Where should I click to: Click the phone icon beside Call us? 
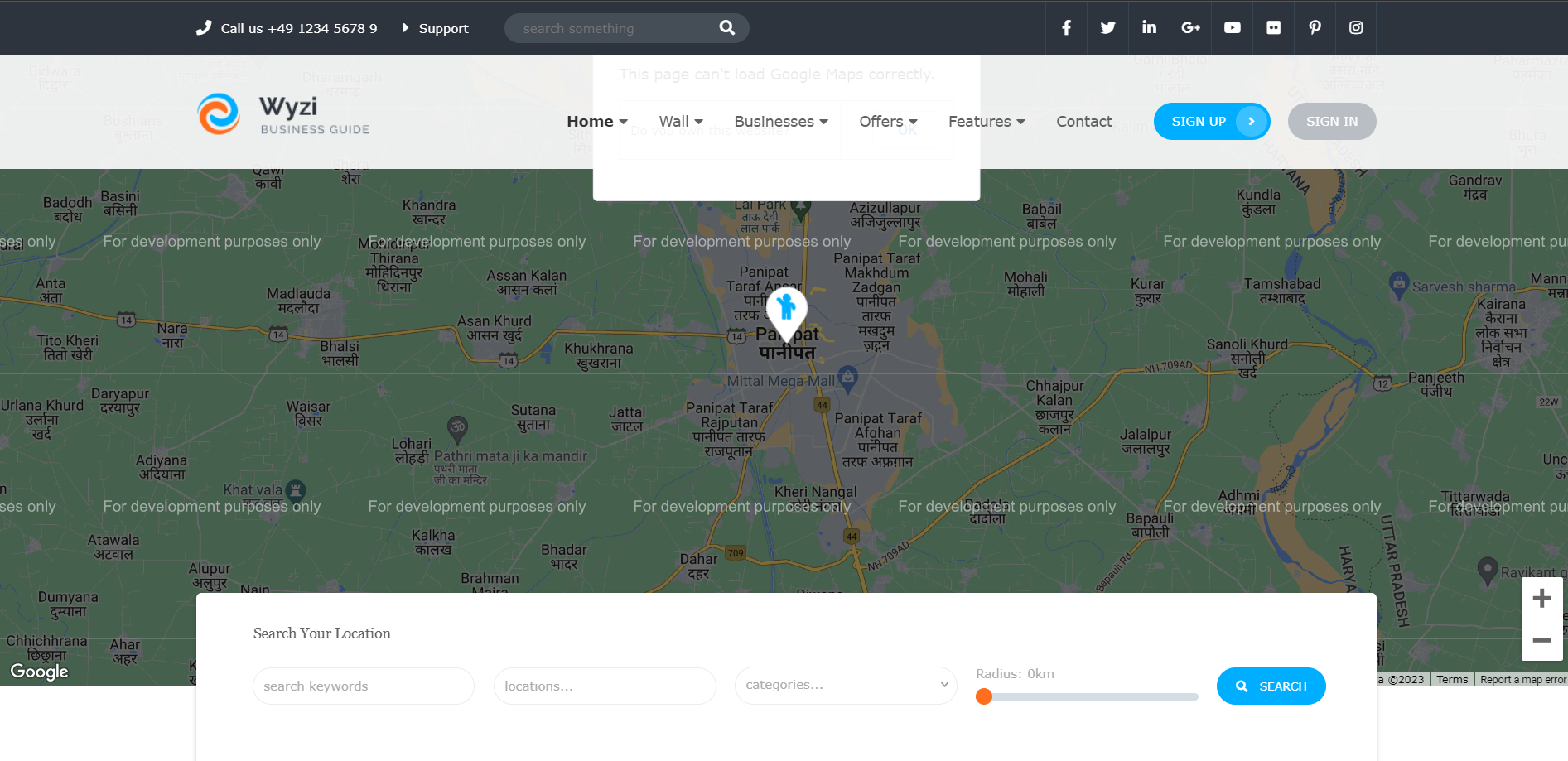(x=204, y=28)
